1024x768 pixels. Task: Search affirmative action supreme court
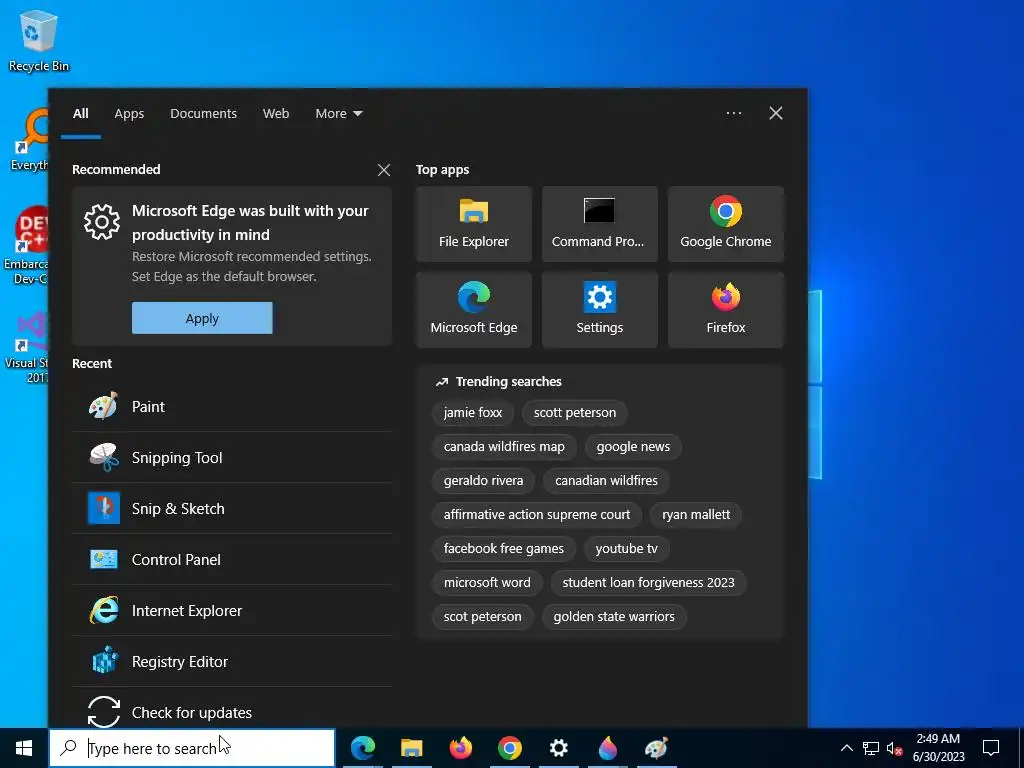(x=537, y=515)
